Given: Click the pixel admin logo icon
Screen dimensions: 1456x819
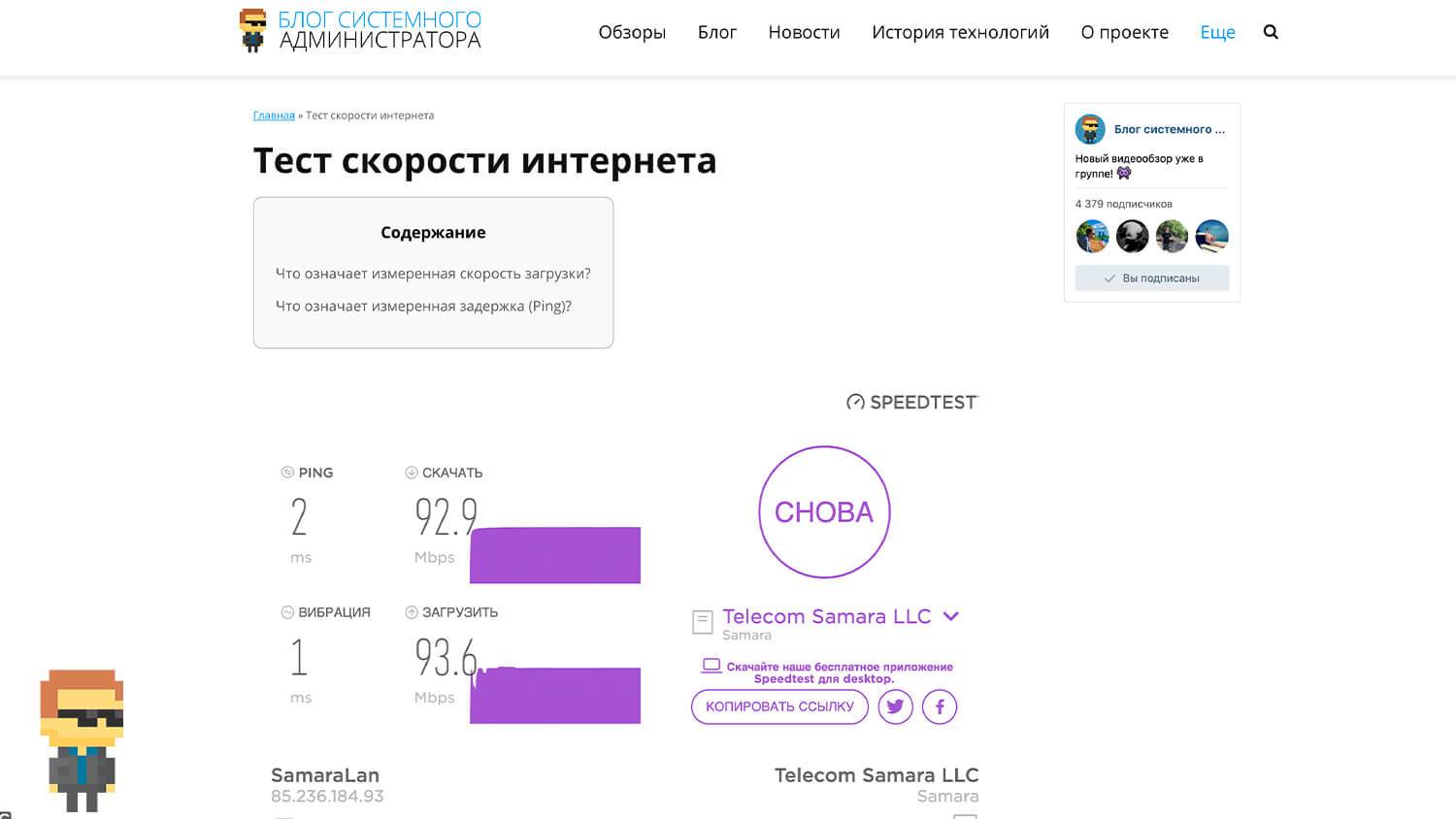Looking at the screenshot, I should tap(253, 30).
